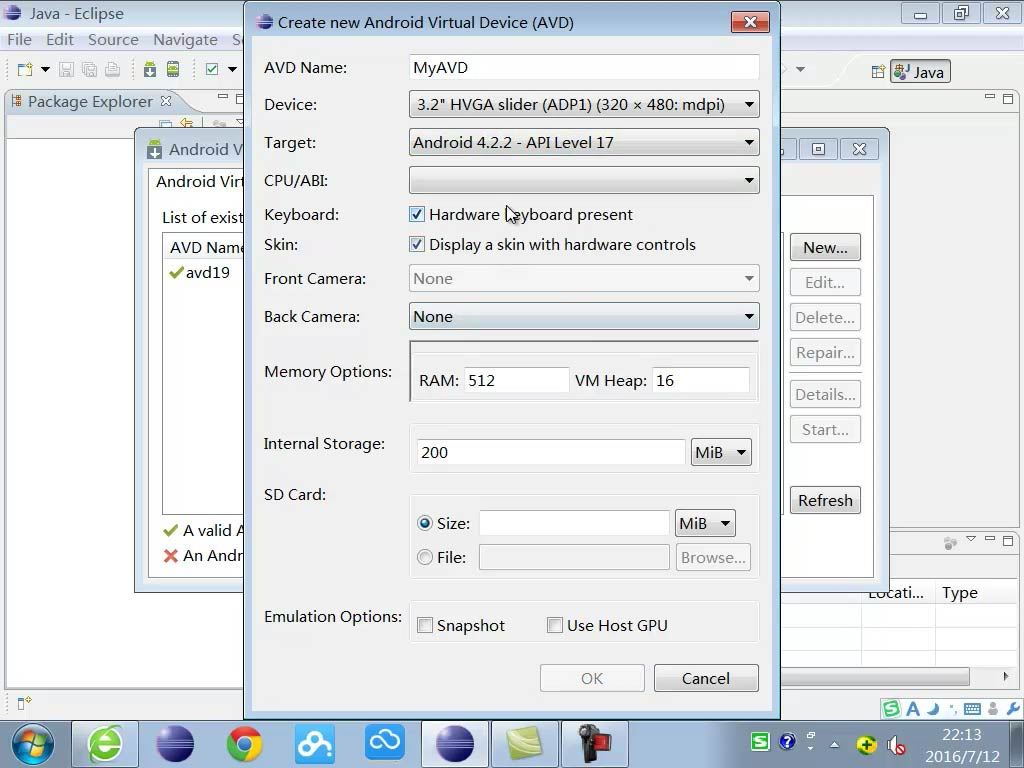Click the Open Perspective icon
This screenshot has width=1024, height=768.
[878, 71]
